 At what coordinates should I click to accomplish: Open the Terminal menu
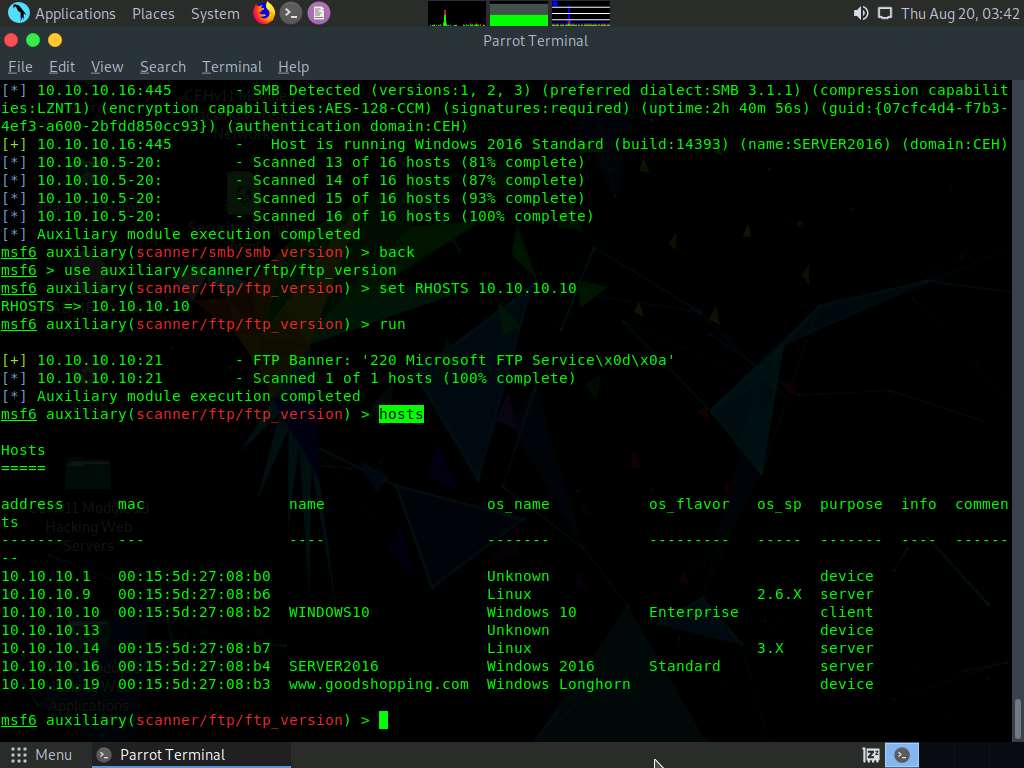point(232,67)
